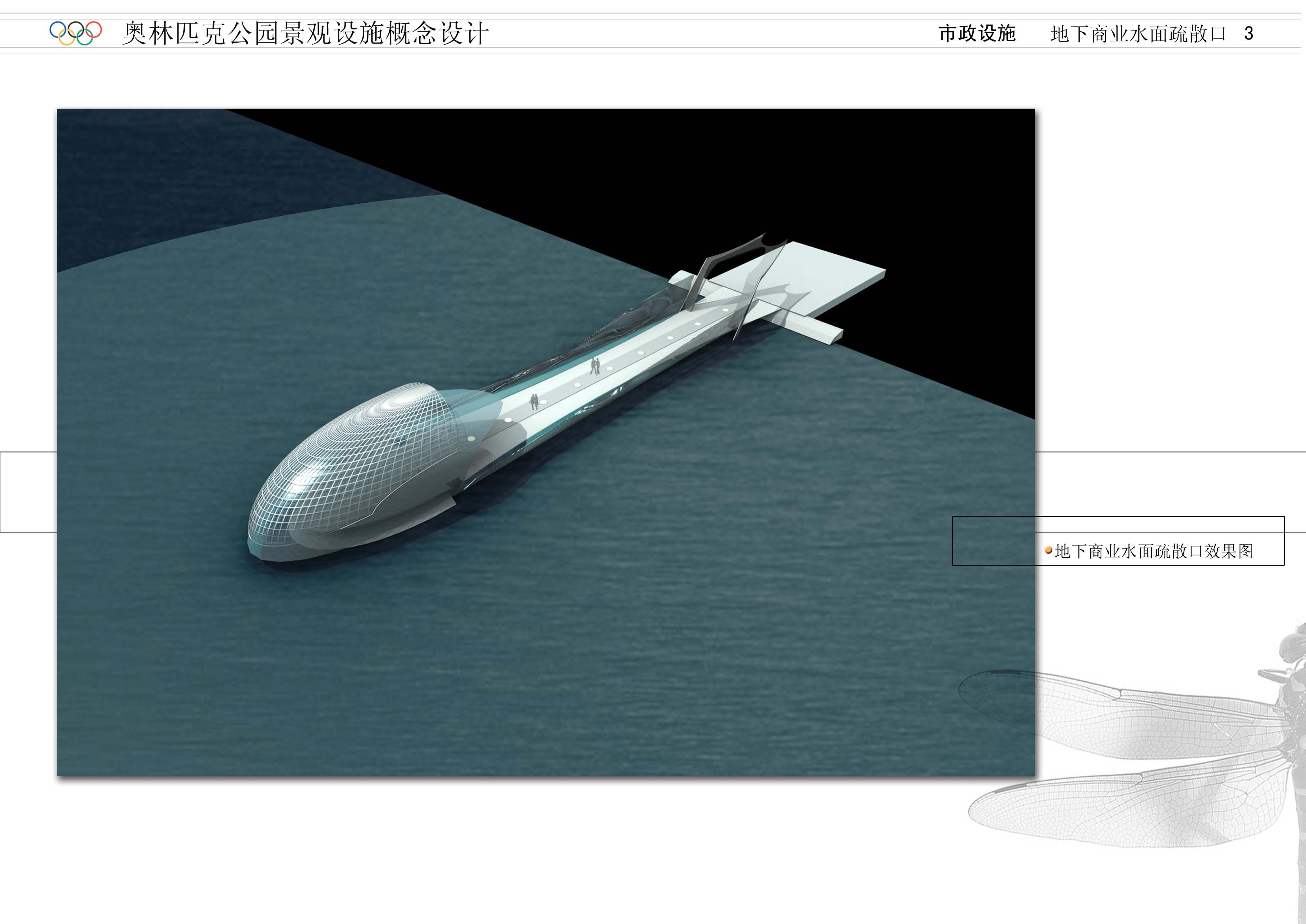Click the 地下商业水面疏散口 header text
Viewport: 1306px width, 924px height.
coord(1138,34)
